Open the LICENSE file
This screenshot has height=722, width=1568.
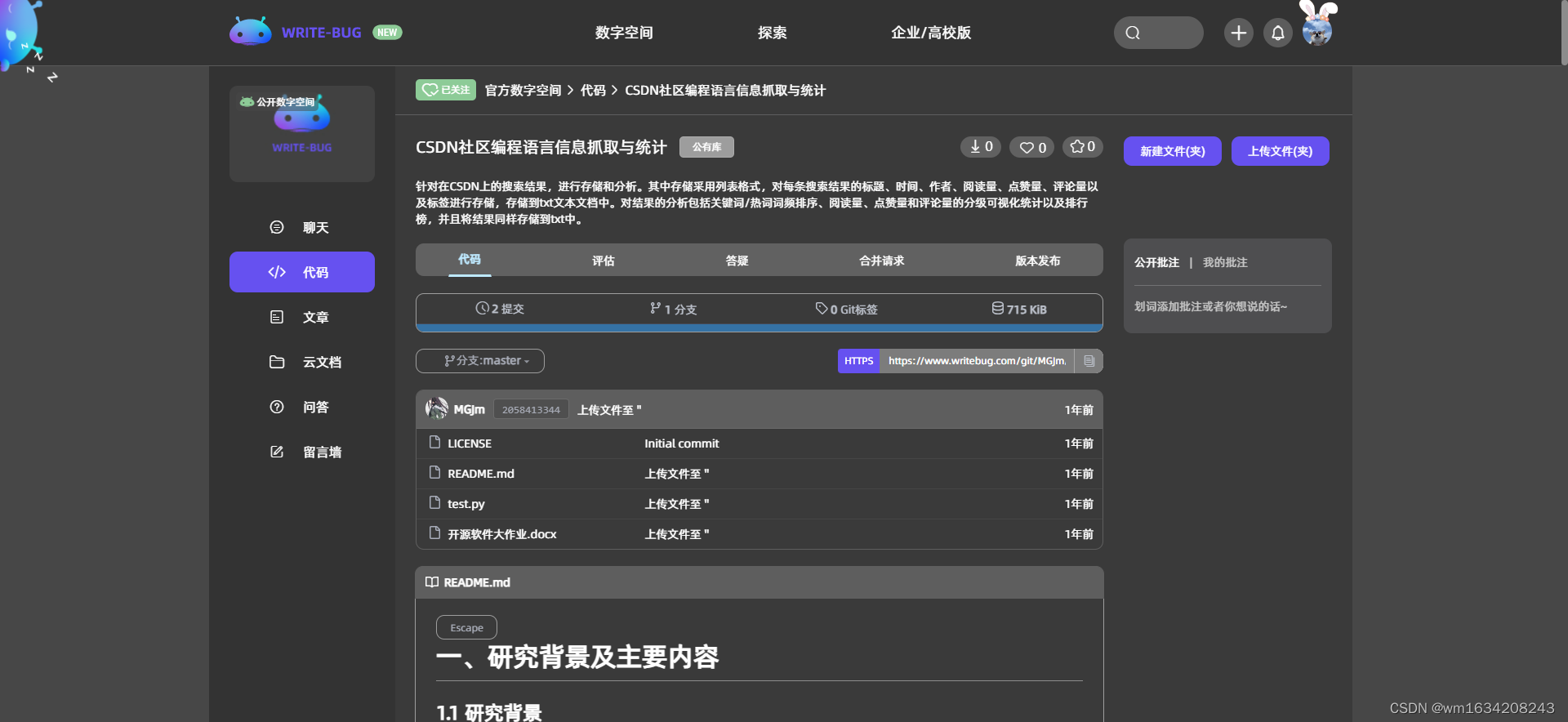(x=470, y=443)
